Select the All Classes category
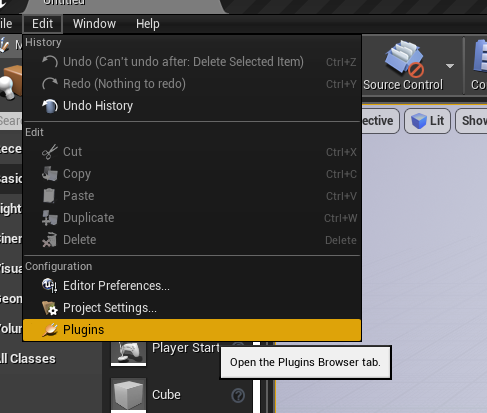 click(28, 359)
